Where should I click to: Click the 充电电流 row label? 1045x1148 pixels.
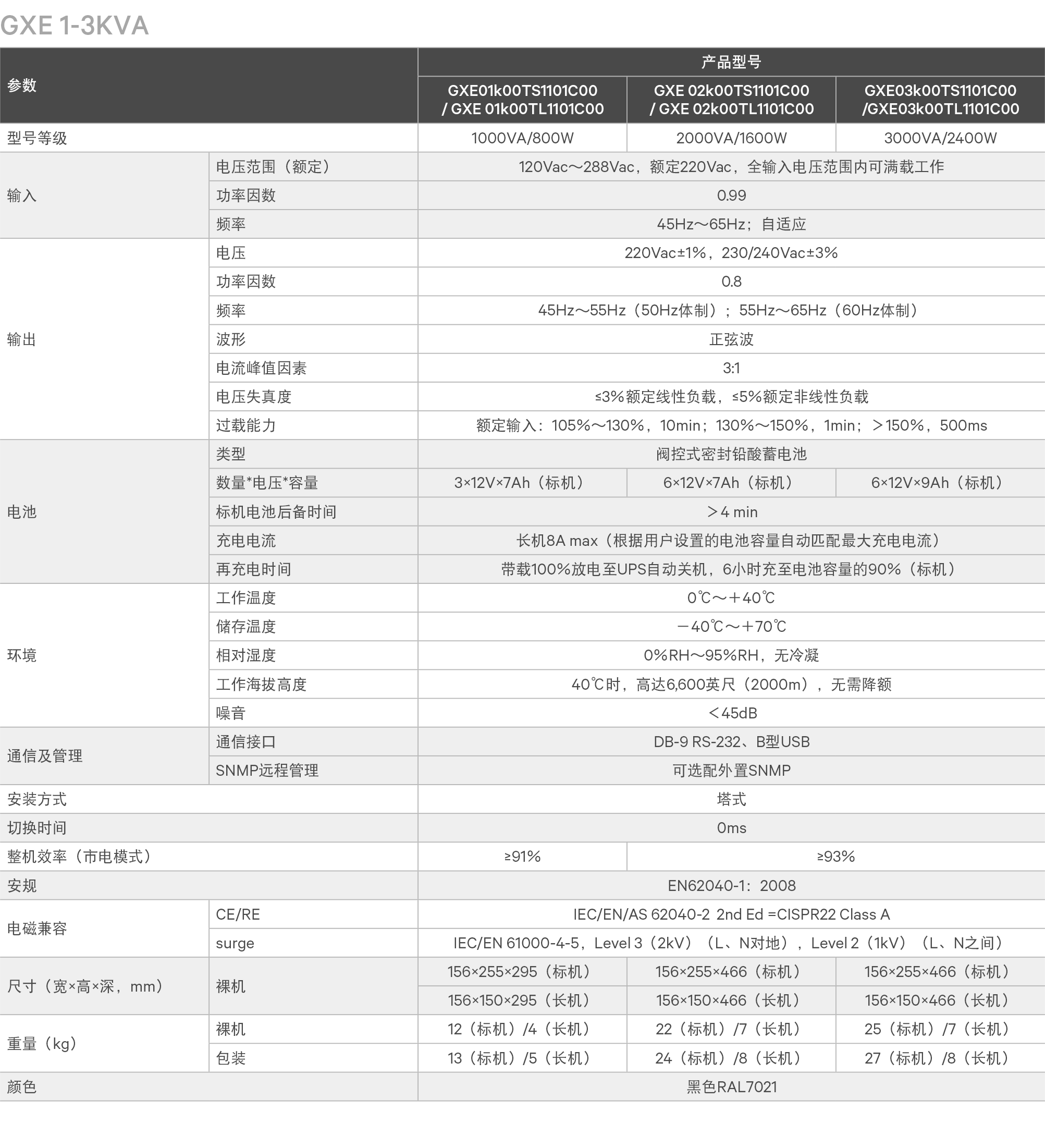point(246,541)
